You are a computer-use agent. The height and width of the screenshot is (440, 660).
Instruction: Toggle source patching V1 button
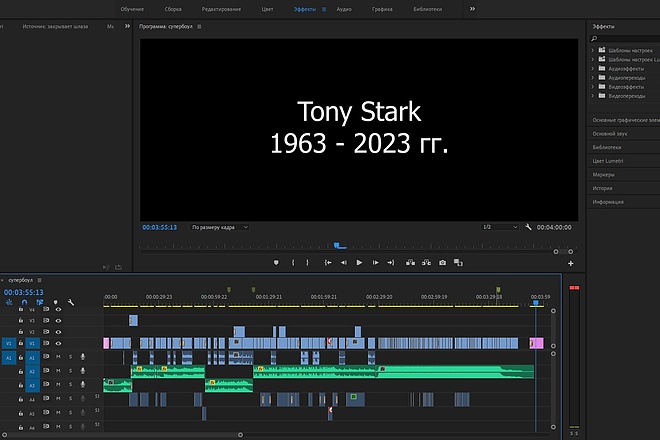point(8,343)
